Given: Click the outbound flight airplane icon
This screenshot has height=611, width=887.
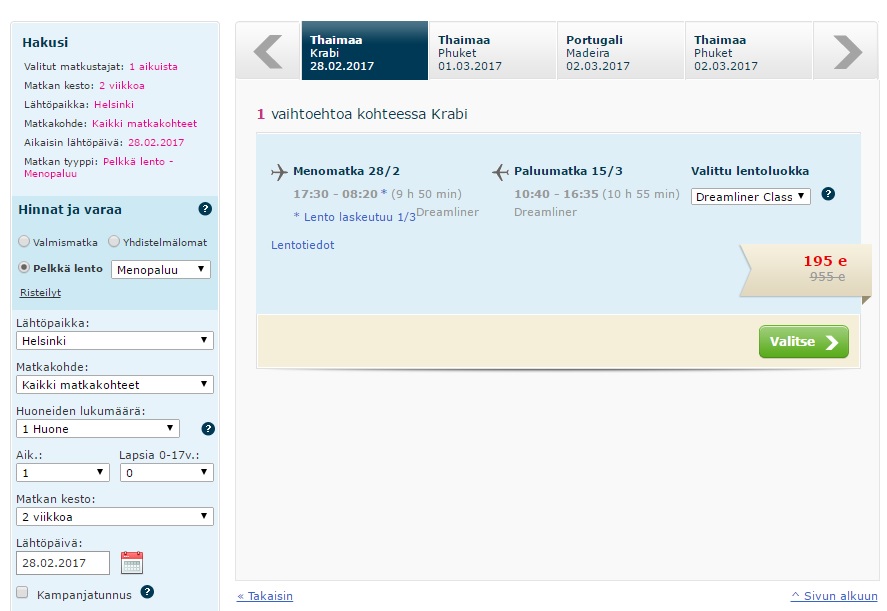Looking at the screenshot, I should click(279, 171).
